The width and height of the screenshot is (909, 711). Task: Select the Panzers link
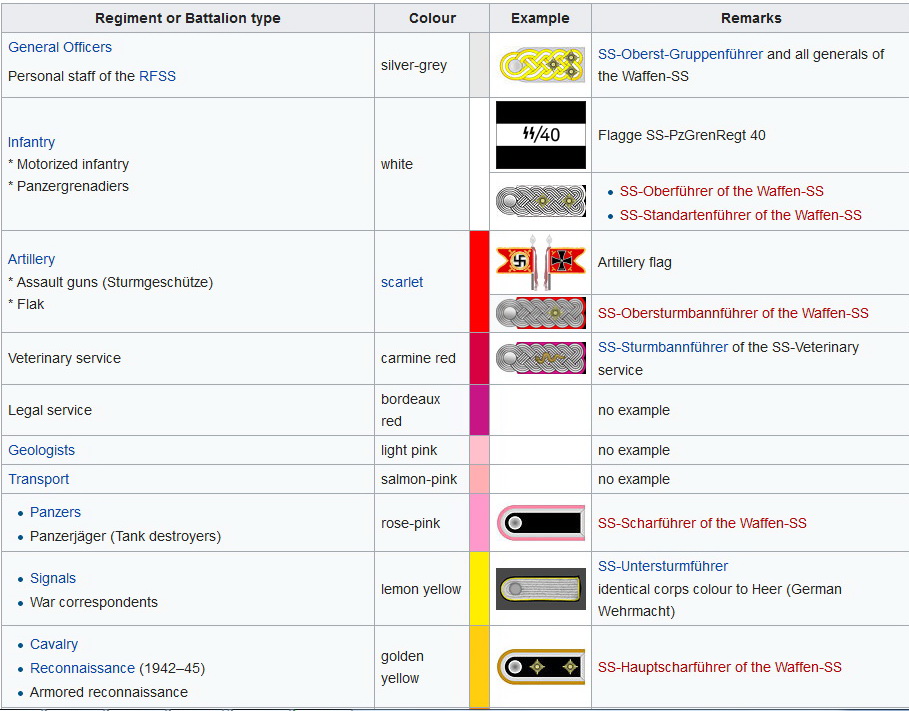tap(55, 512)
